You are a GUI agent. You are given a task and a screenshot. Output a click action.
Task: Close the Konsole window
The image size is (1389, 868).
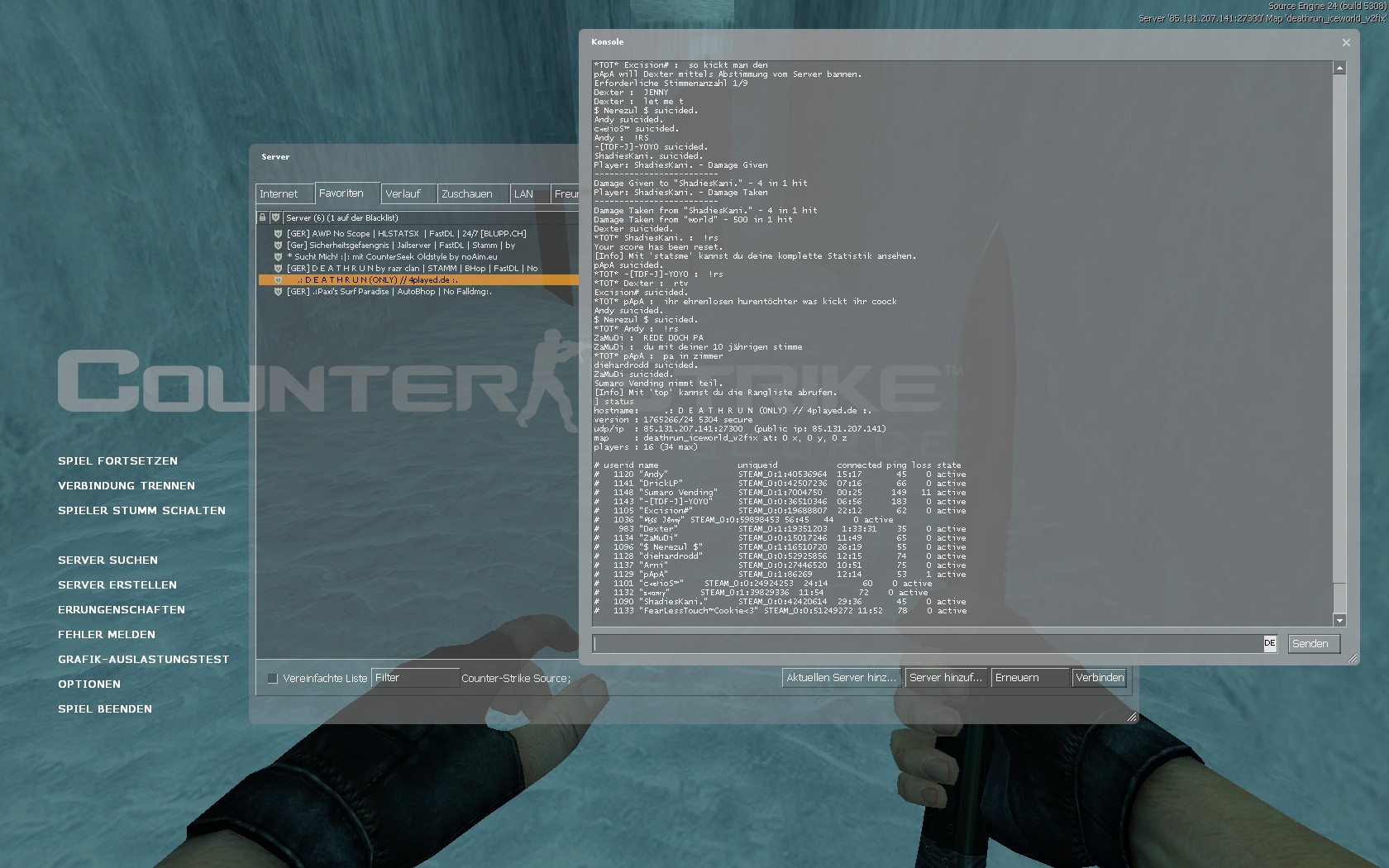[x=1346, y=43]
